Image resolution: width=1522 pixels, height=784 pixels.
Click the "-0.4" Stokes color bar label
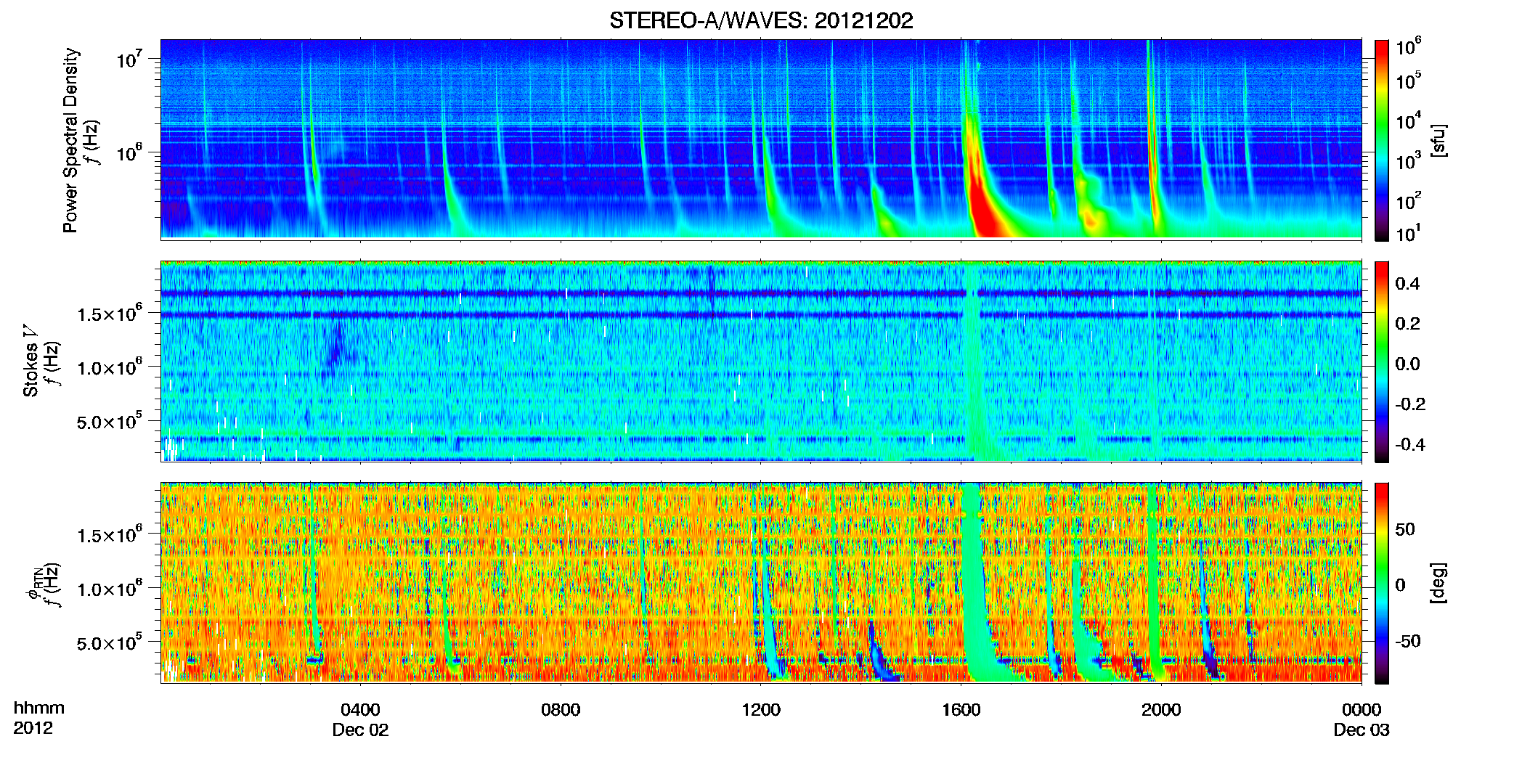click(1410, 444)
